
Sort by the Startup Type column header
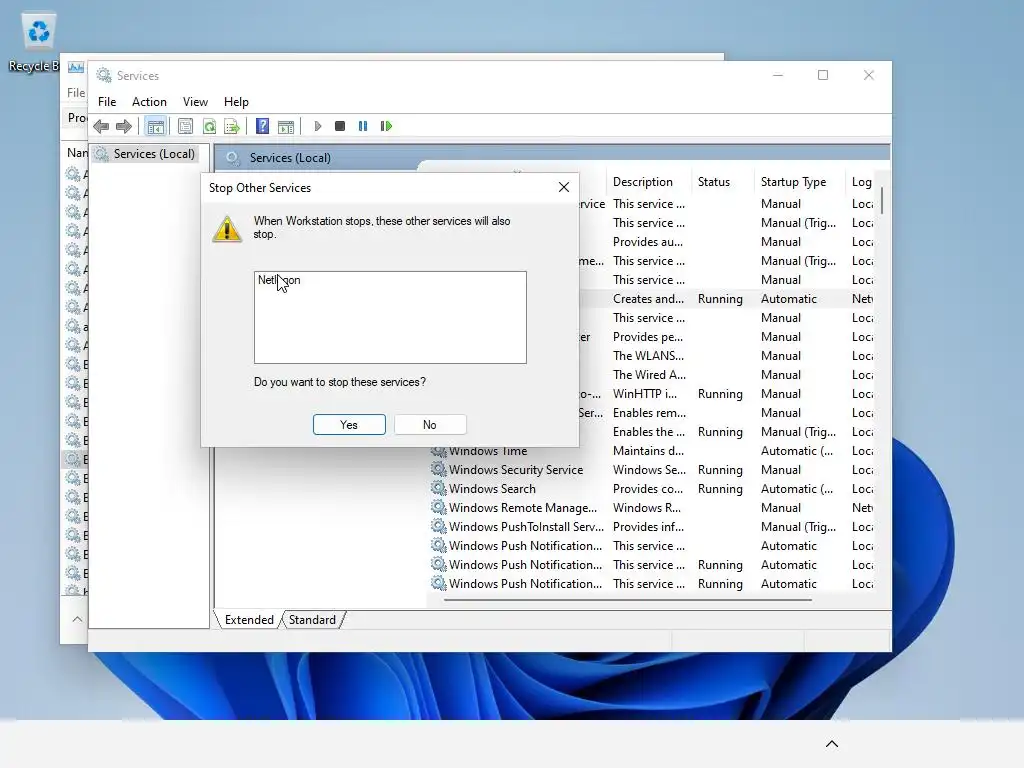pyautogui.click(x=793, y=182)
